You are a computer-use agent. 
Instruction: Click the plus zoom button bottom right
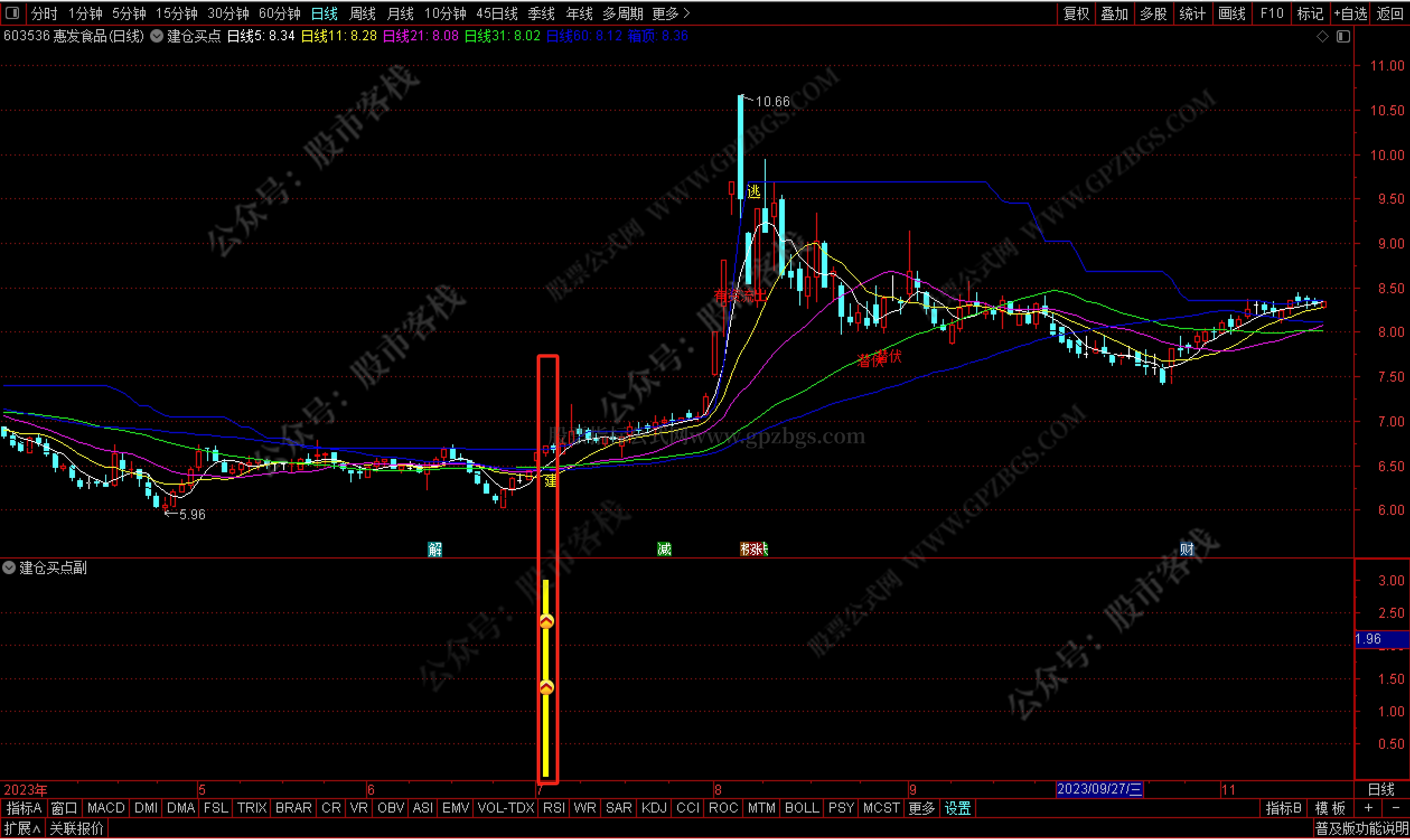pyautogui.click(x=1369, y=808)
